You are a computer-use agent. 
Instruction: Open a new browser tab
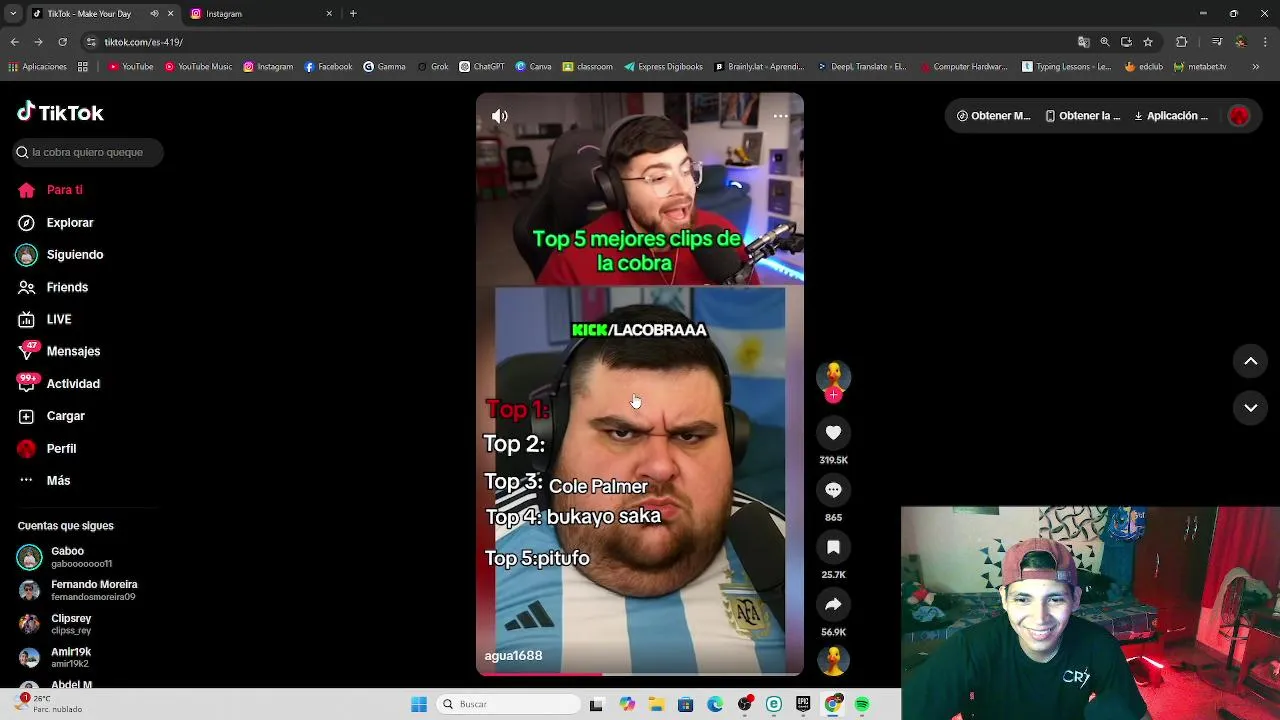pyautogui.click(x=353, y=14)
